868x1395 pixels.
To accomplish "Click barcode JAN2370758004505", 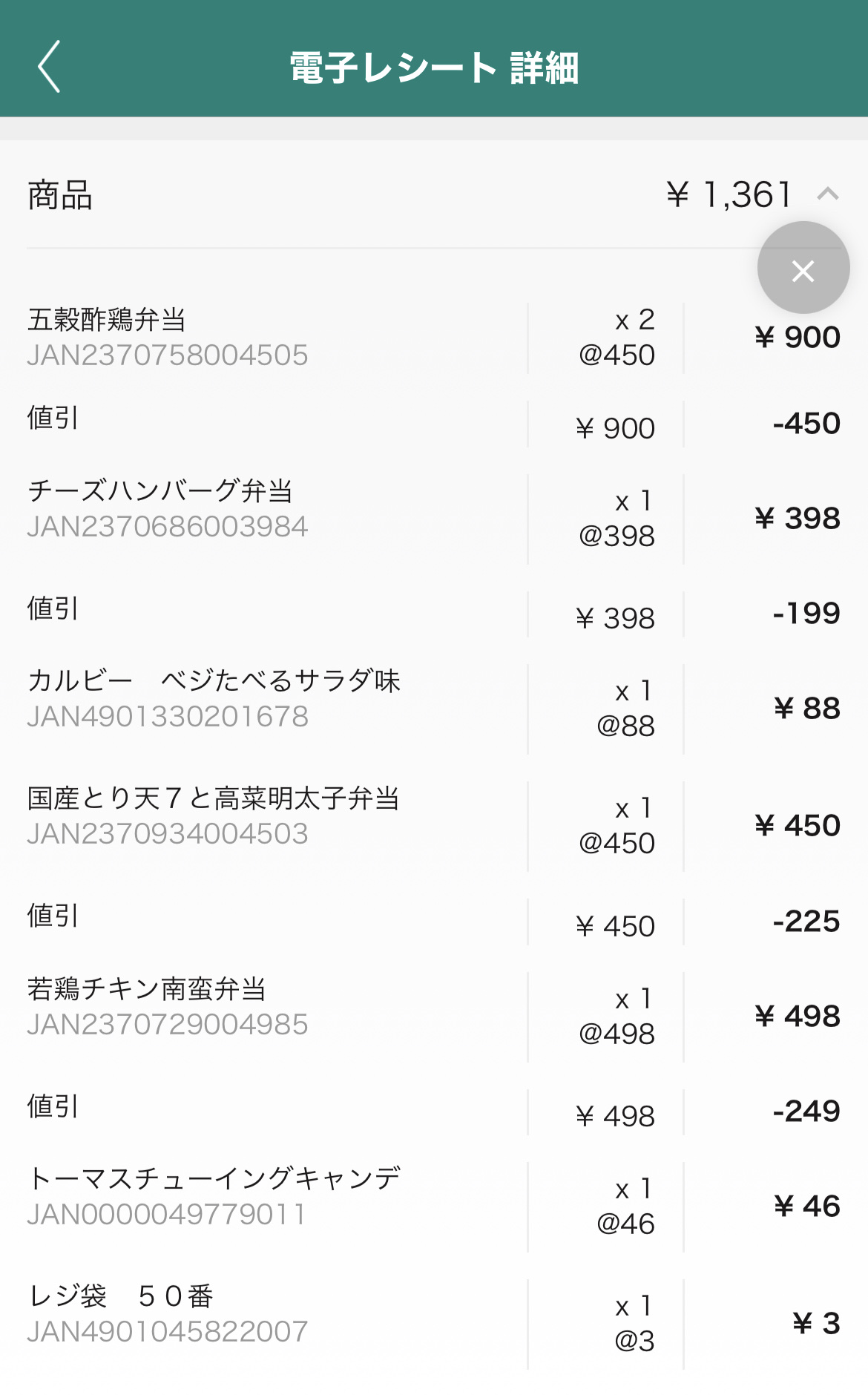I will pos(168,355).
